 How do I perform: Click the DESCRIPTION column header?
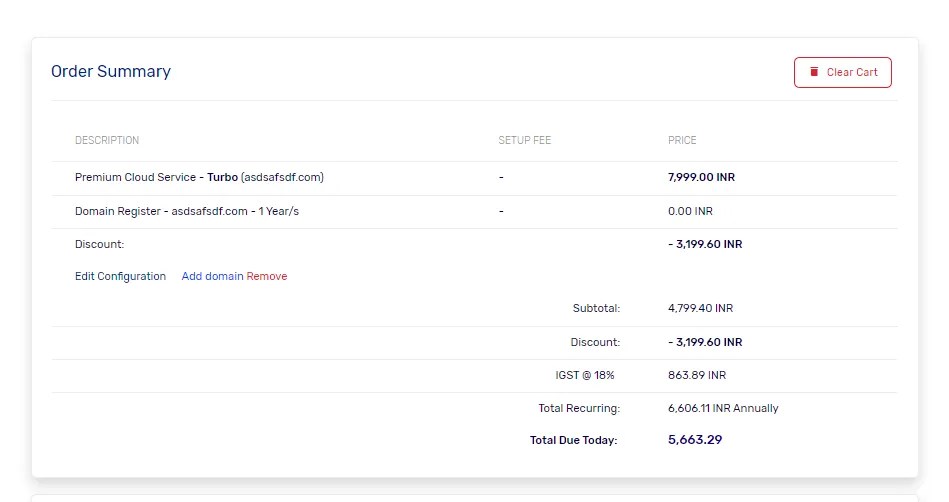pos(107,140)
